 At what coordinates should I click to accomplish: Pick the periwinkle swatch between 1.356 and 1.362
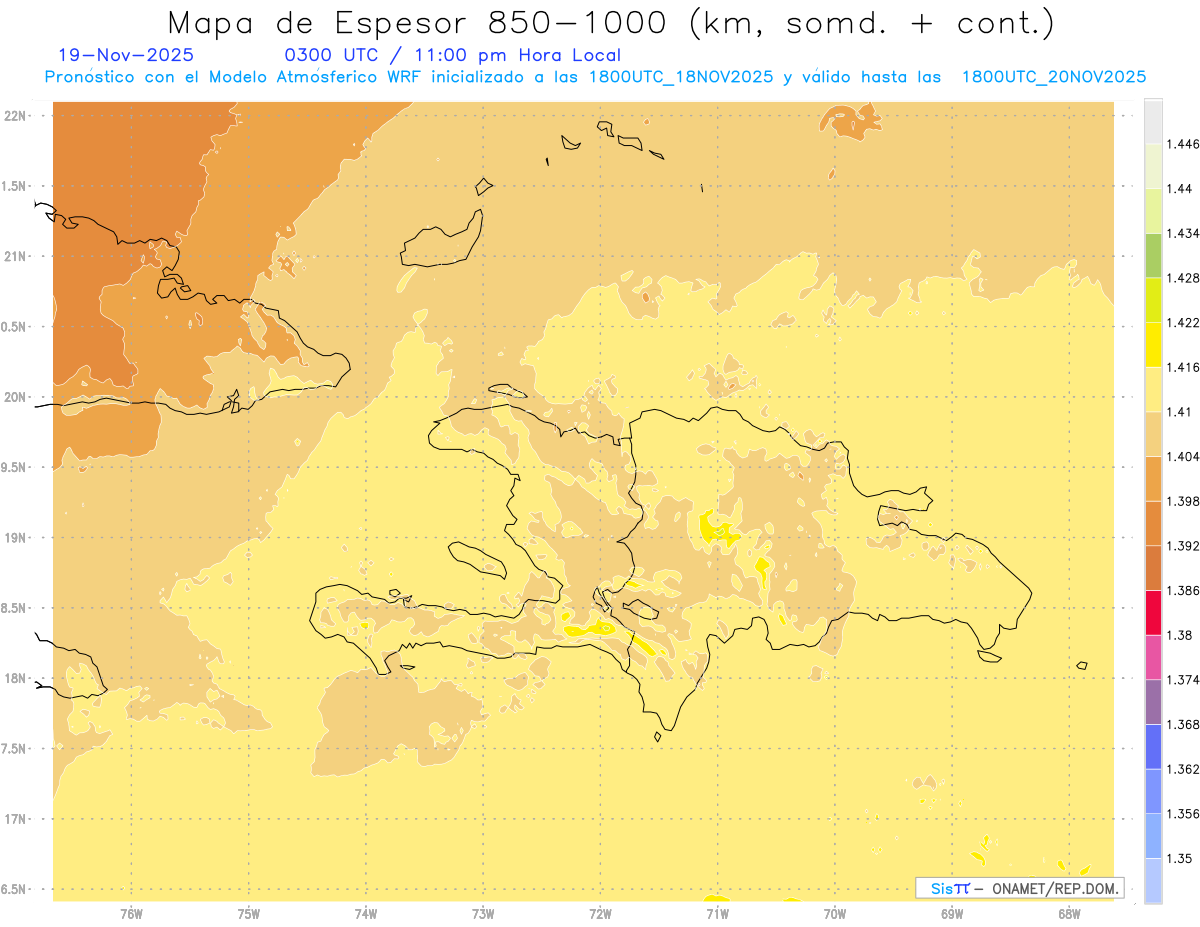(x=1153, y=791)
